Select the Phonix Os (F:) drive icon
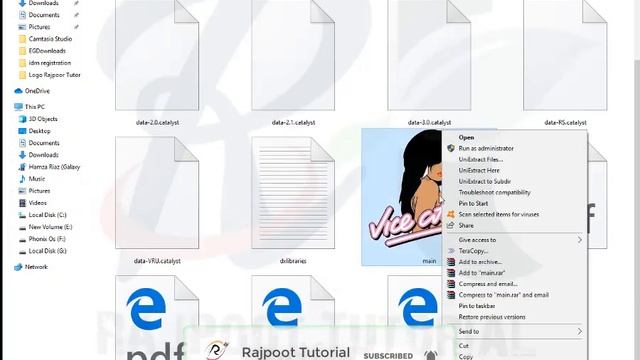 coord(22,239)
